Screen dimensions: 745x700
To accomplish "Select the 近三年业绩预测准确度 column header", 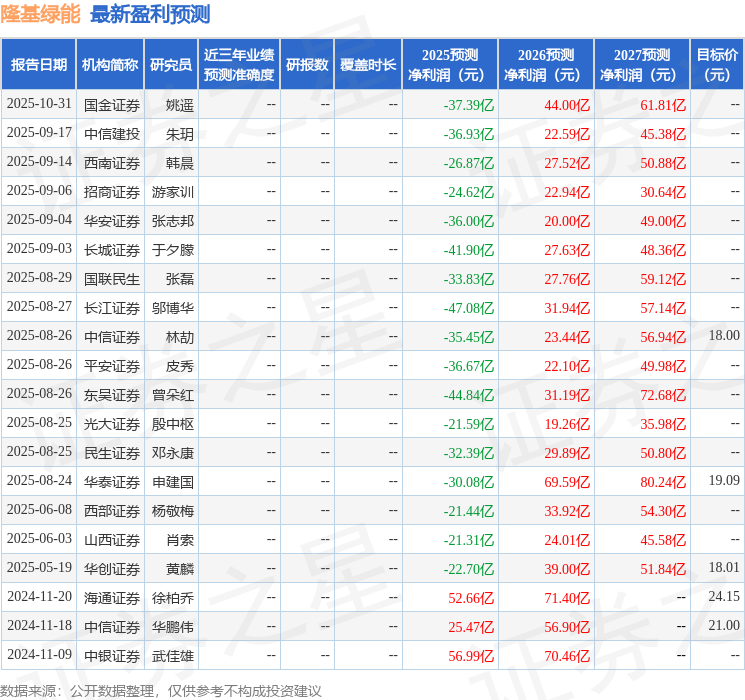I will [x=238, y=64].
